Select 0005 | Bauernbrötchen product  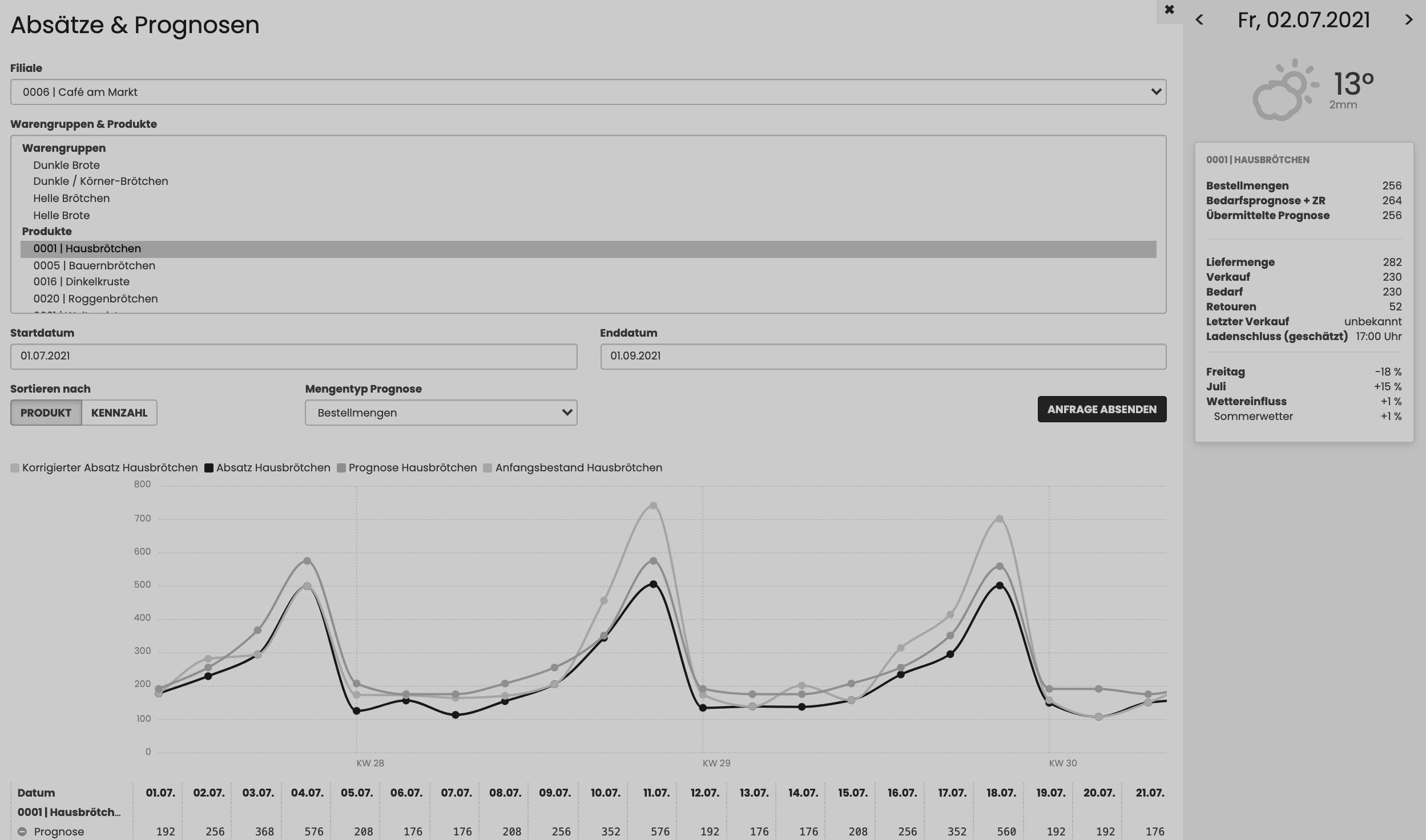pyautogui.click(x=94, y=265)
